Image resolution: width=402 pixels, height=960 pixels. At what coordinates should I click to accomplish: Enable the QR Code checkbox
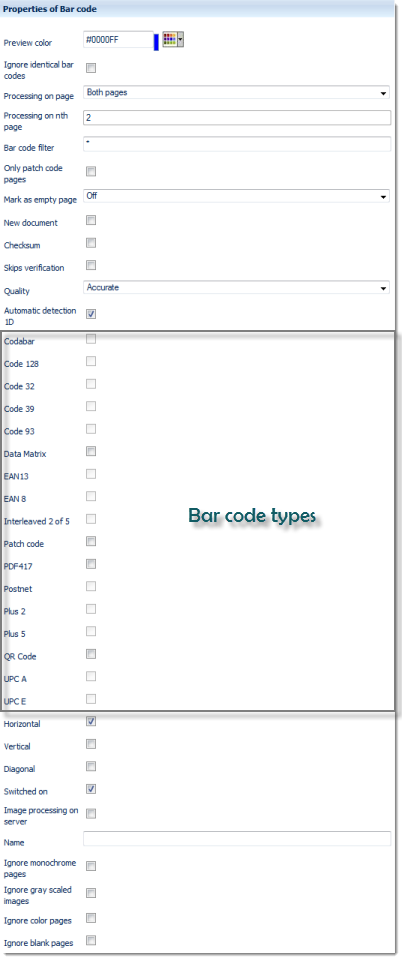(x=91, y=654)
